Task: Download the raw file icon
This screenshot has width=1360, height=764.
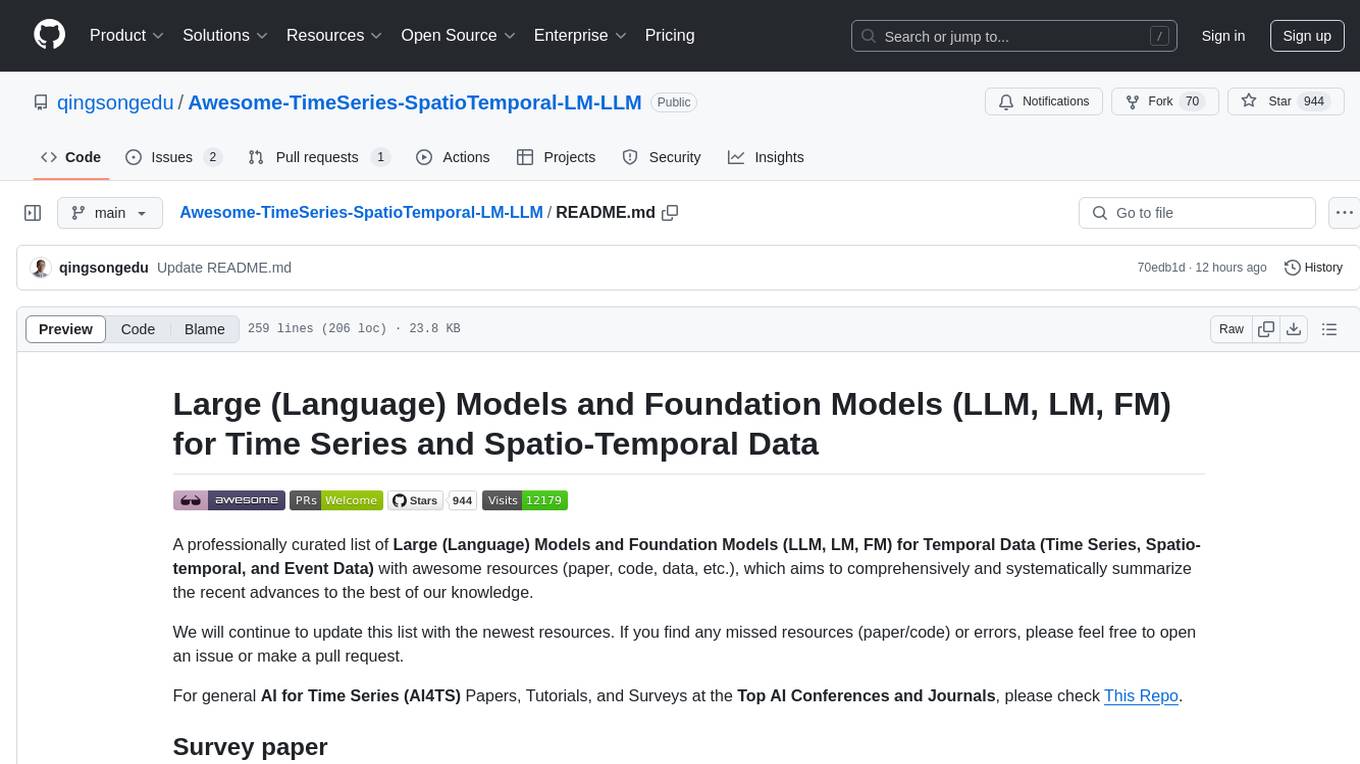Action: 1293,329
